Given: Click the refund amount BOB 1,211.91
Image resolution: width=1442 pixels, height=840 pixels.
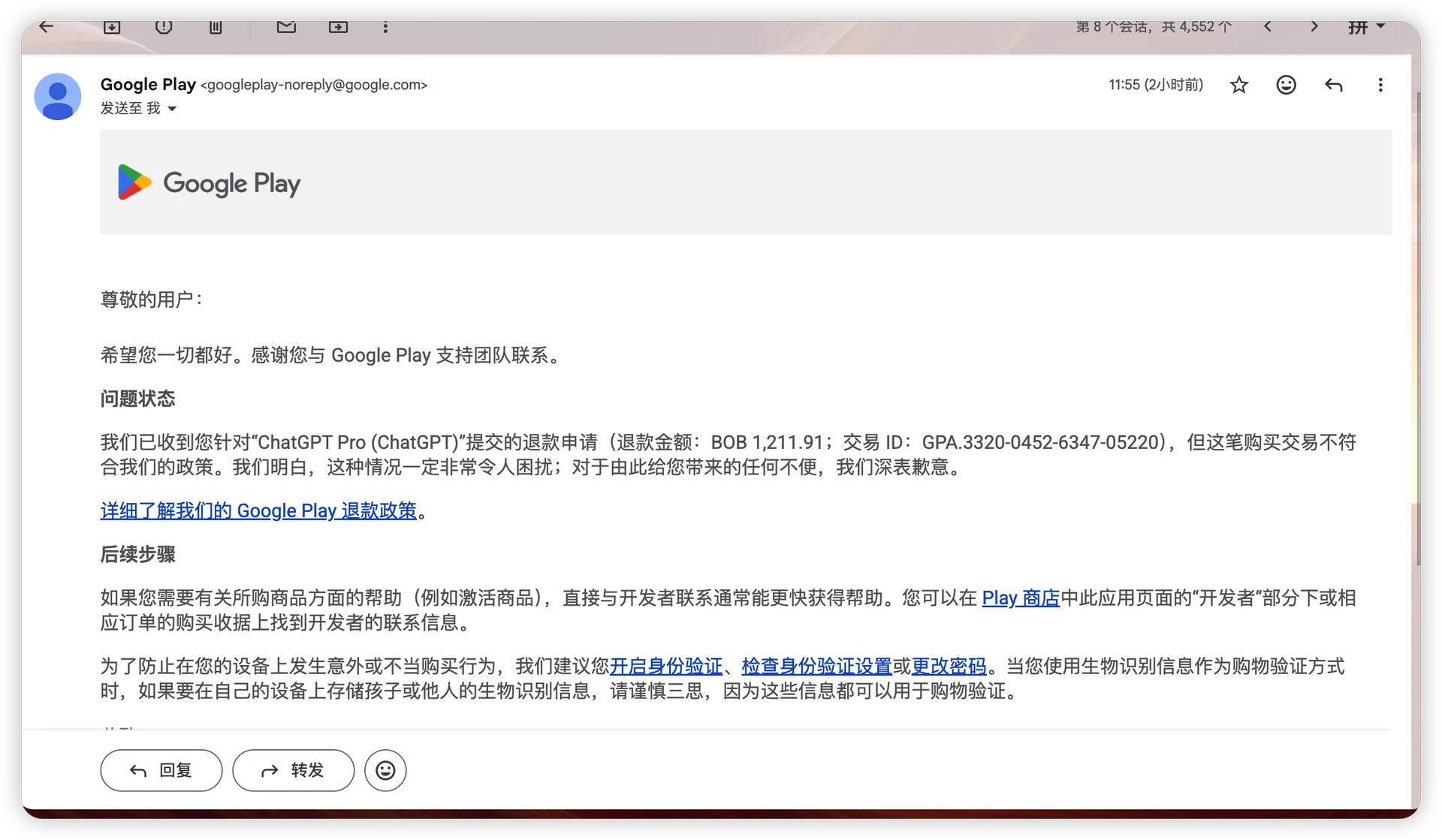Looking at the screenshot, I should point(767,442).
